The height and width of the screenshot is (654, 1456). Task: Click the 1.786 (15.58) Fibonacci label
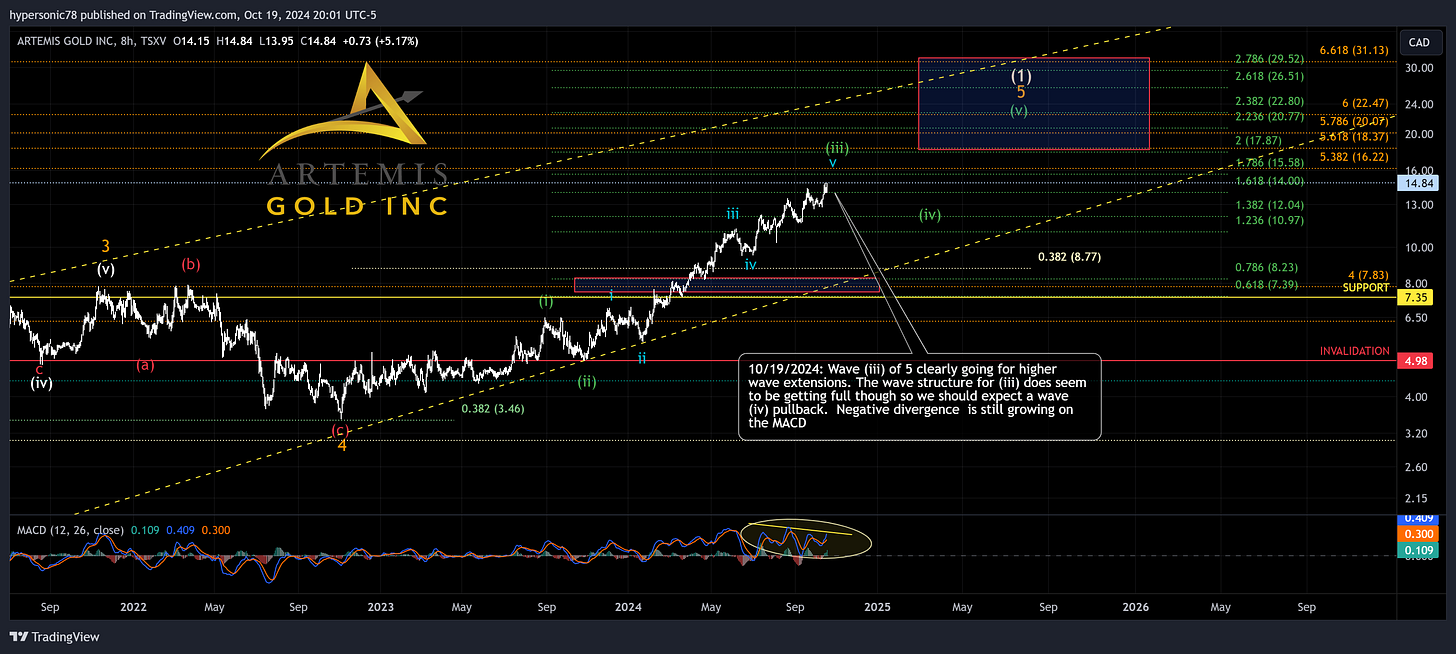[x=1268, y=162]
